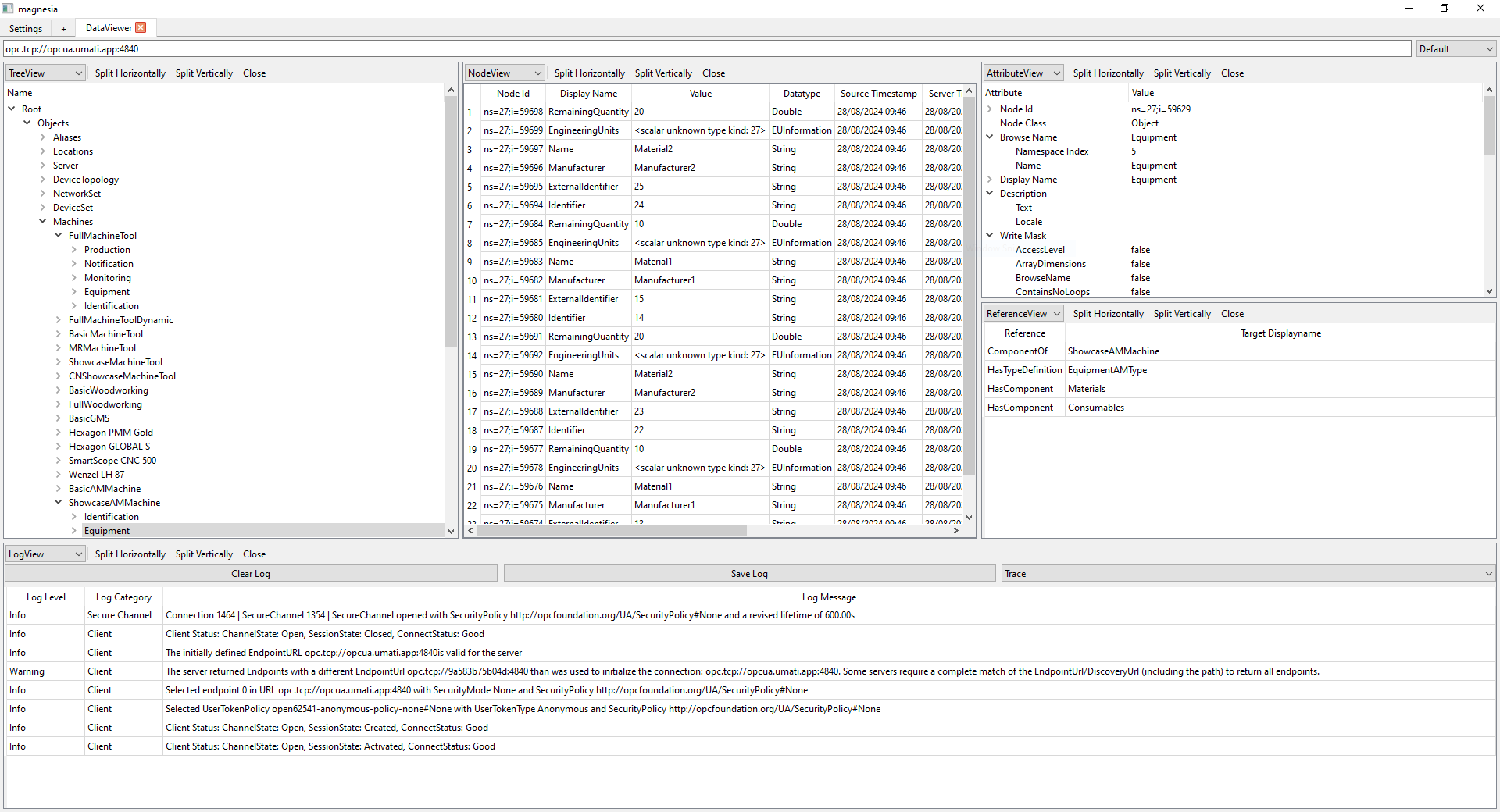This screenshot has width=1500, height=812.
Task: Open the Settings tab
Action: tap(26, 29)
